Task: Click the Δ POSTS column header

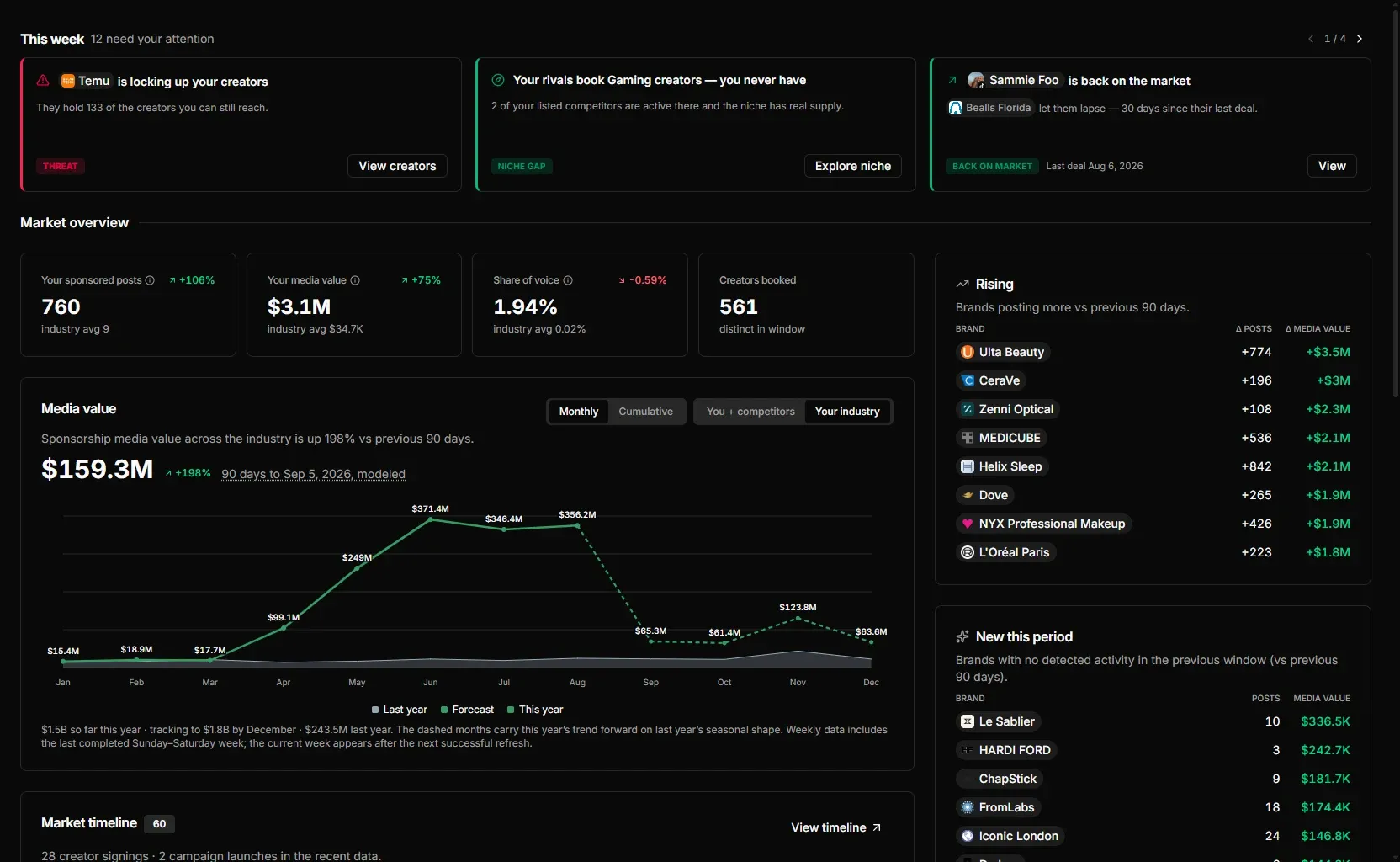Action: pos(1254,329)
